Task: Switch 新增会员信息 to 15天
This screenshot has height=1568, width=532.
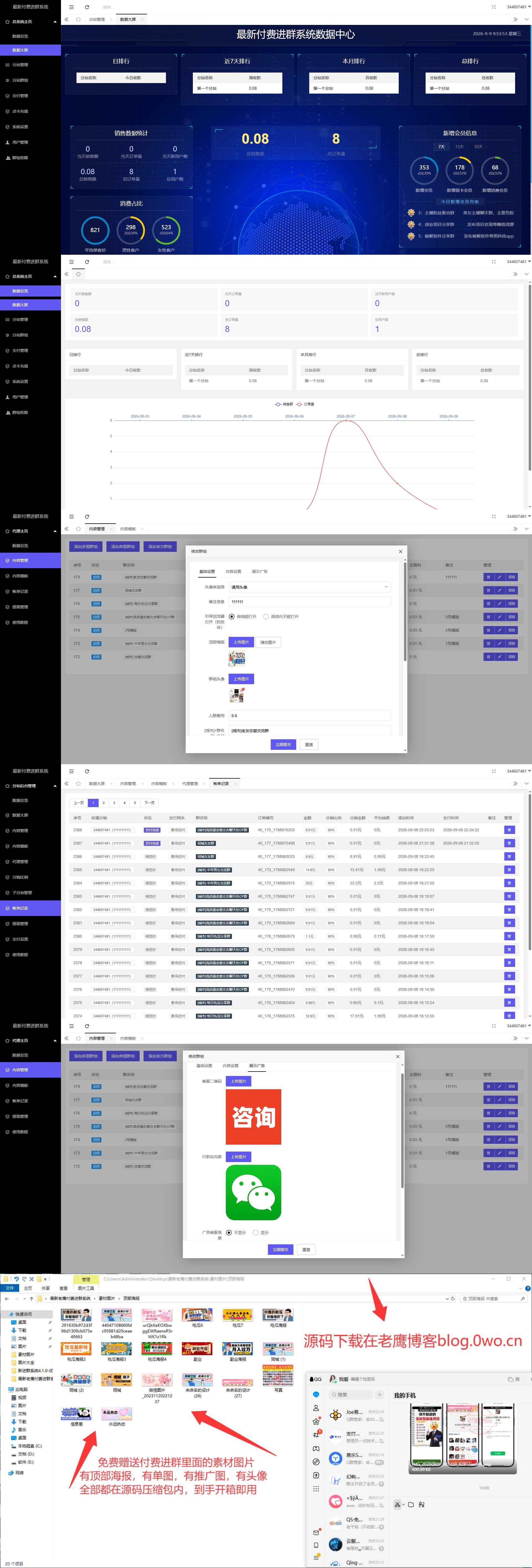Action: tap(459, 147)
